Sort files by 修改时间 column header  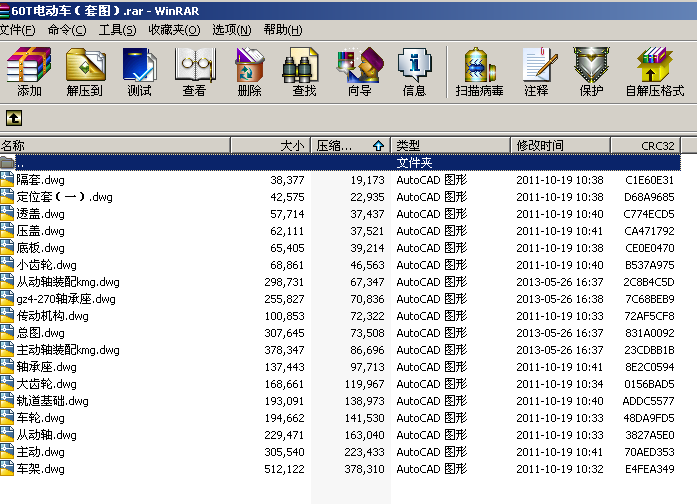click(x=560, y=145)
